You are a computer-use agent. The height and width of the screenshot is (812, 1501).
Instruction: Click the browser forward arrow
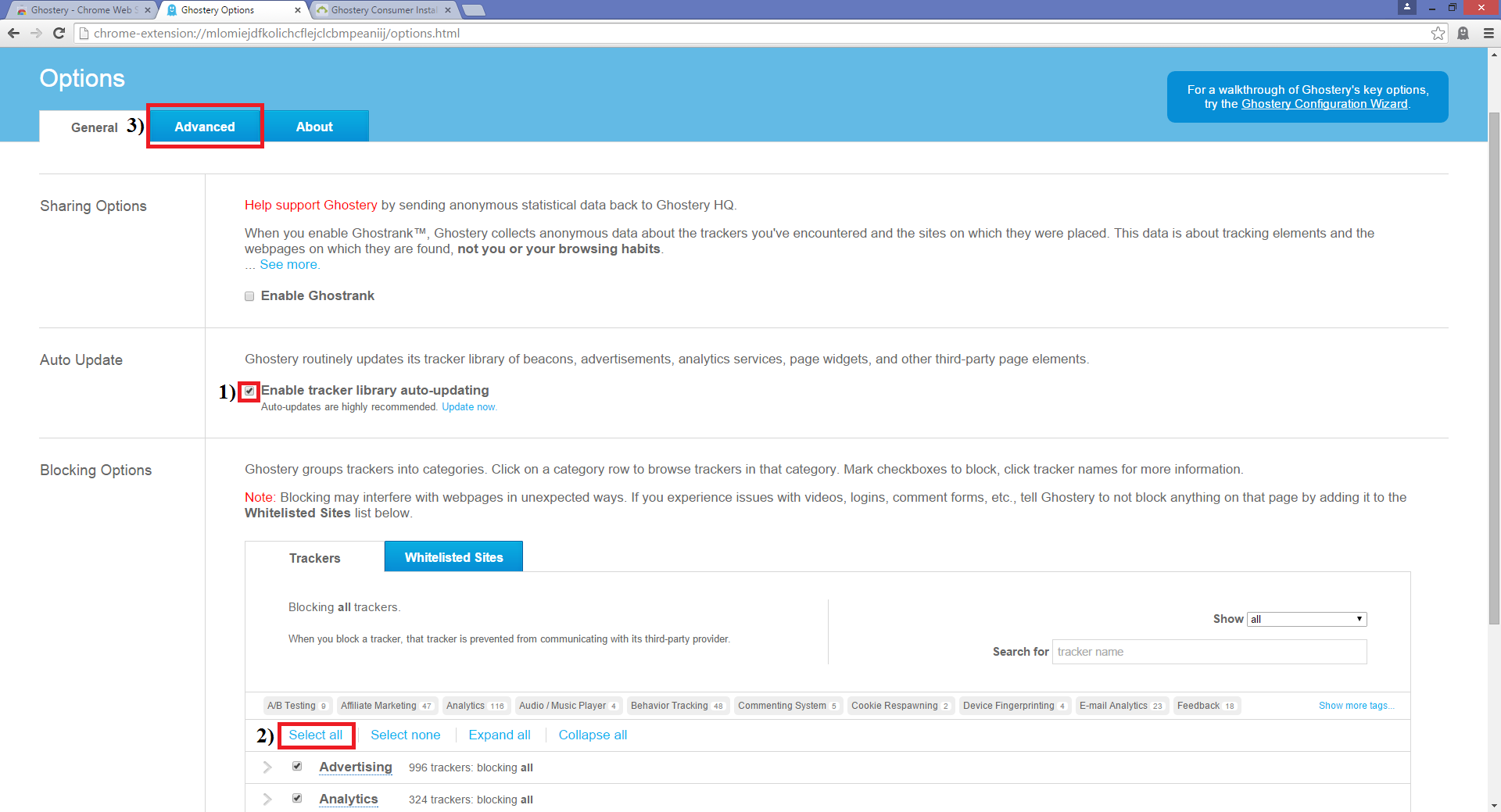(x=36, y=33)
